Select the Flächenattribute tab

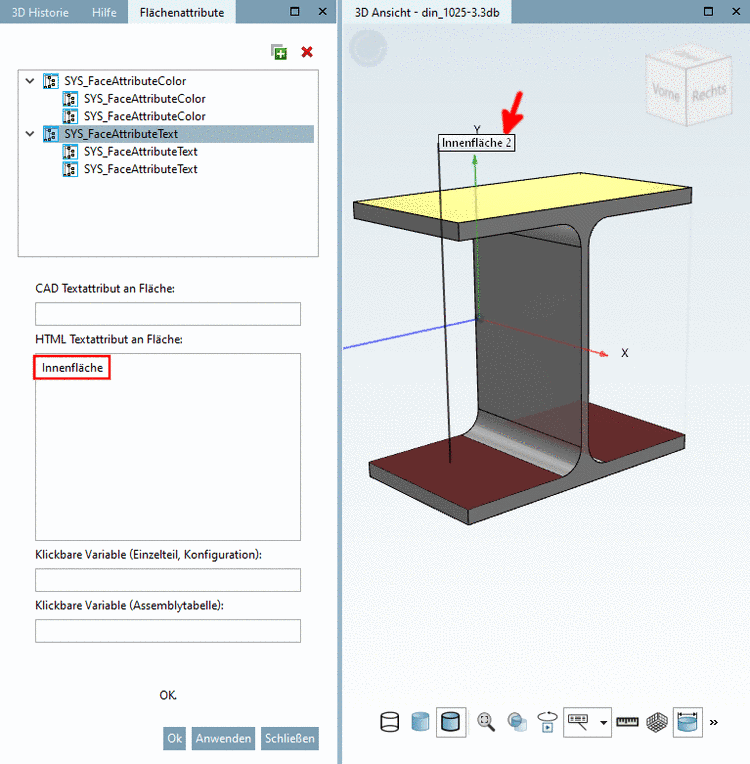[x=182, y=12]
